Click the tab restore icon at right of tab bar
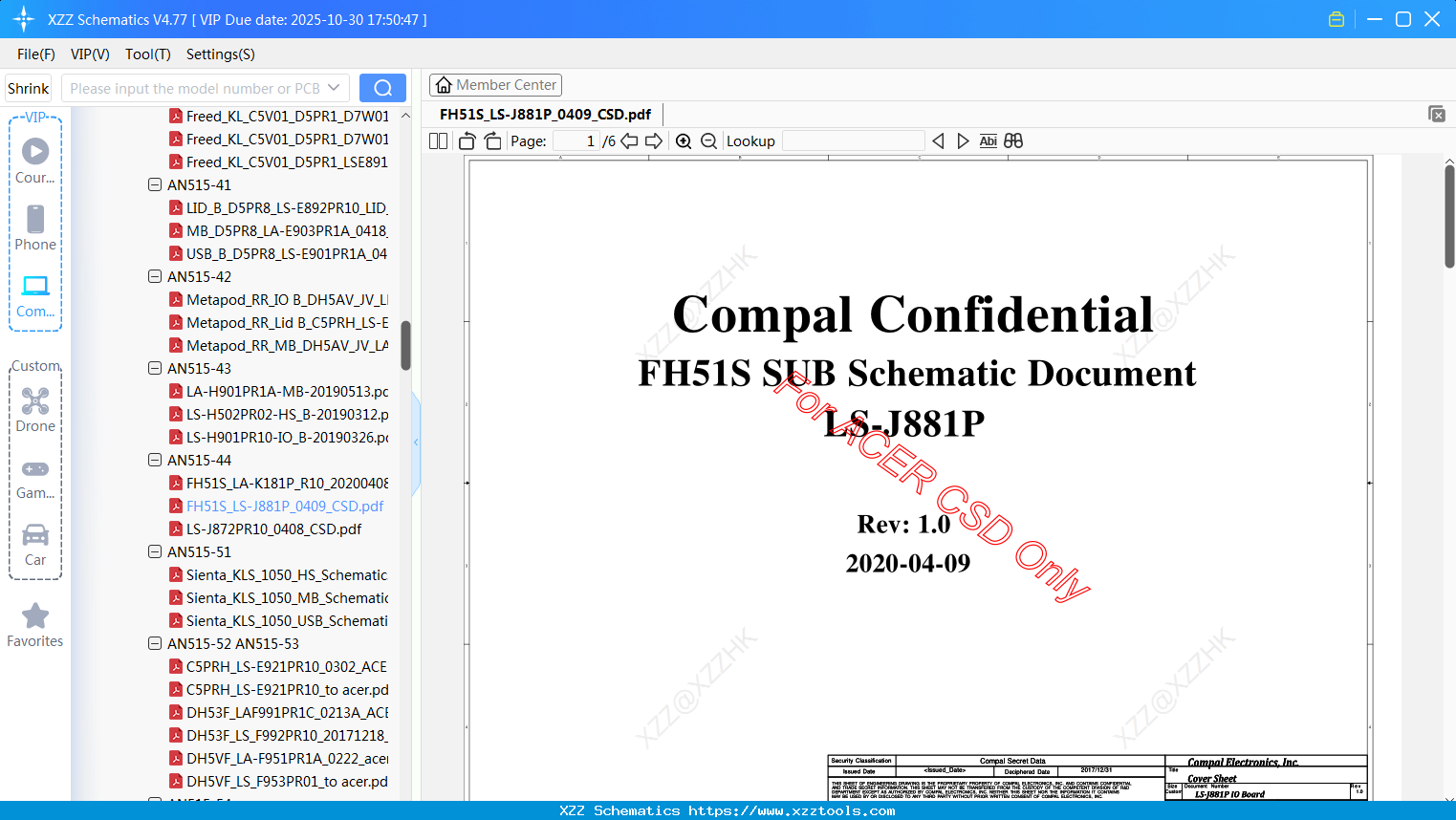Viewport: 1456px width, 820px height. coord(1437,114)
